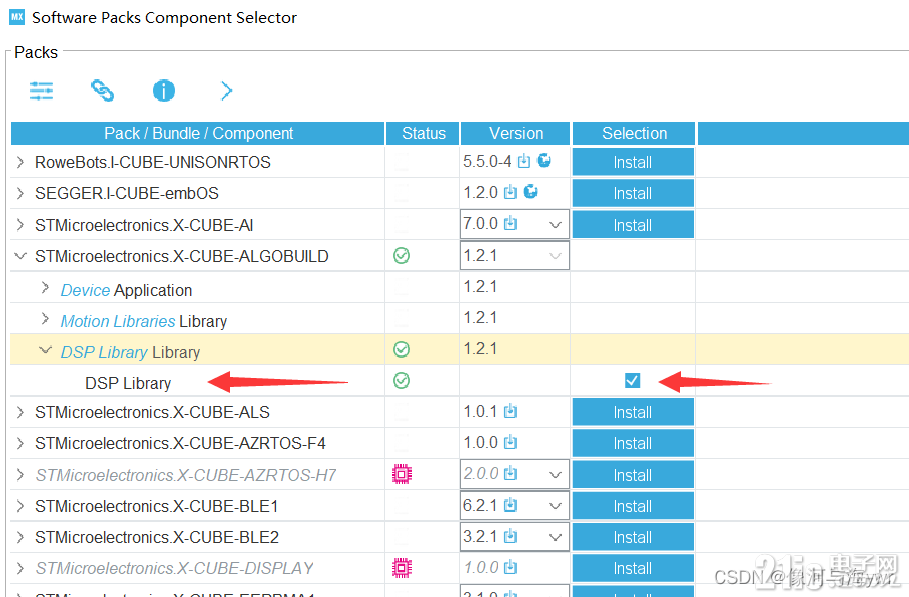Click the chain link icon in Packs toolbar
909x597 pixels.
(103, 91)
